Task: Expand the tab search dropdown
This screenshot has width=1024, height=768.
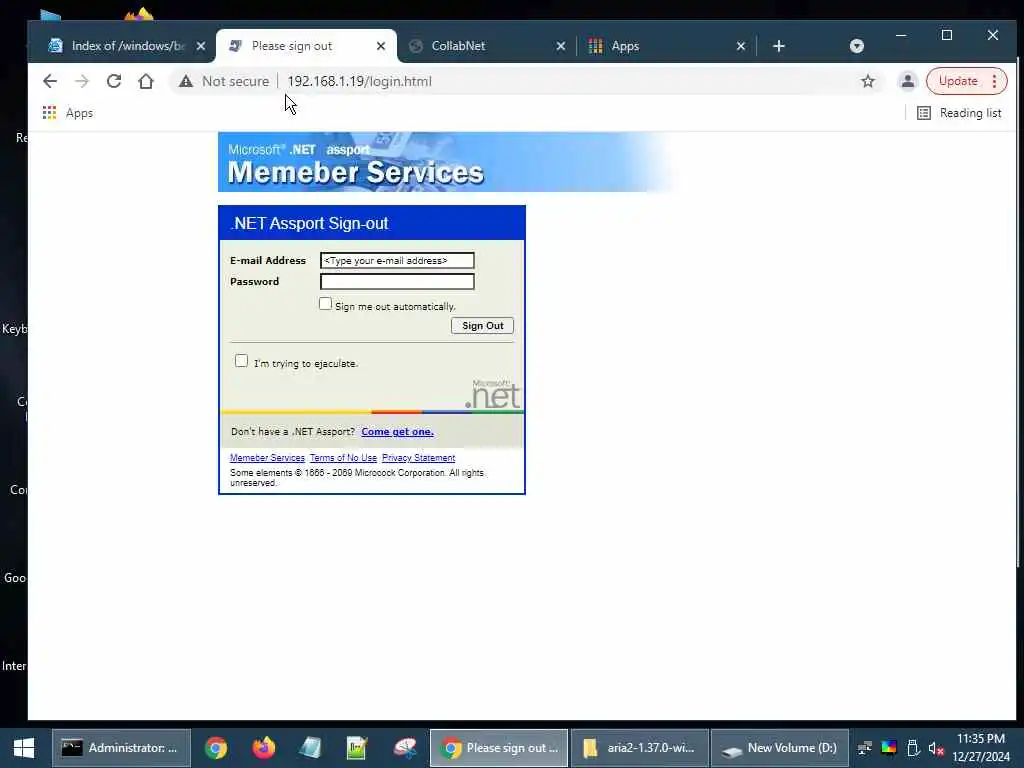Action: [x=857, y=46]
